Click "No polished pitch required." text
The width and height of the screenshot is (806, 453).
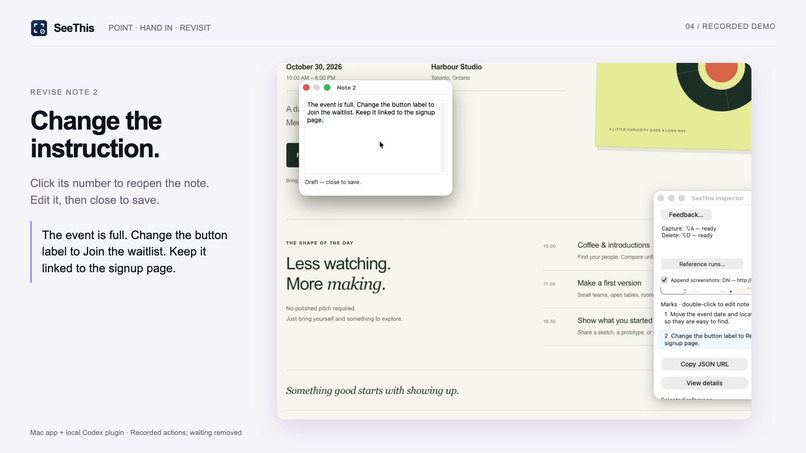click(321, 309)
